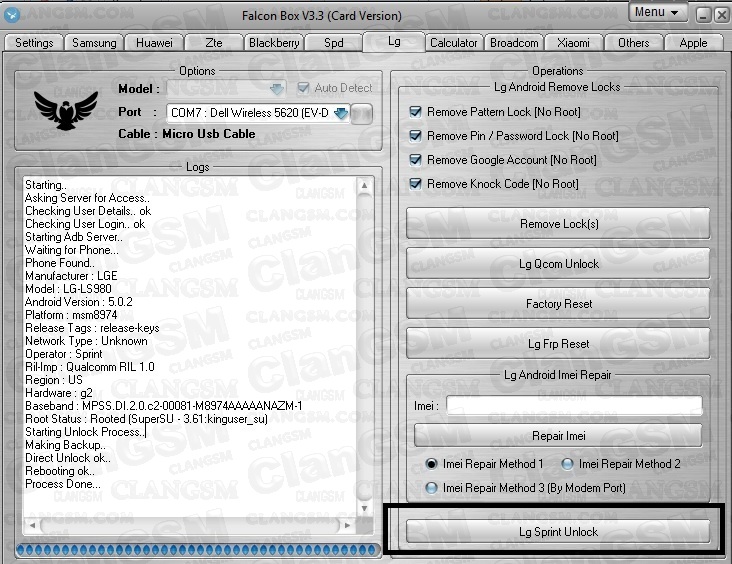Uncheck Remove Pattern Lock [No Root]
The width and height of the screenshot is (732, 564).
pyautogui.click(x=415, y=112)
